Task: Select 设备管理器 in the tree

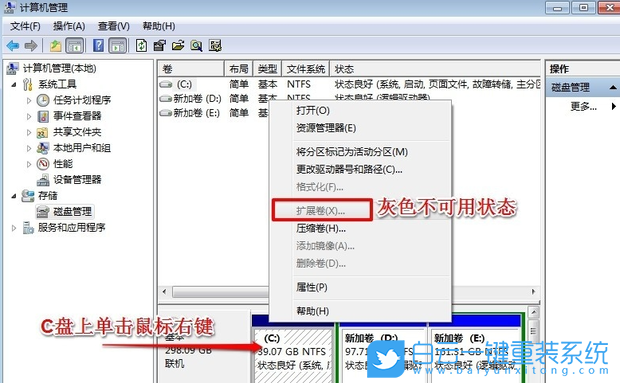Action: click(x=78, y=180)
